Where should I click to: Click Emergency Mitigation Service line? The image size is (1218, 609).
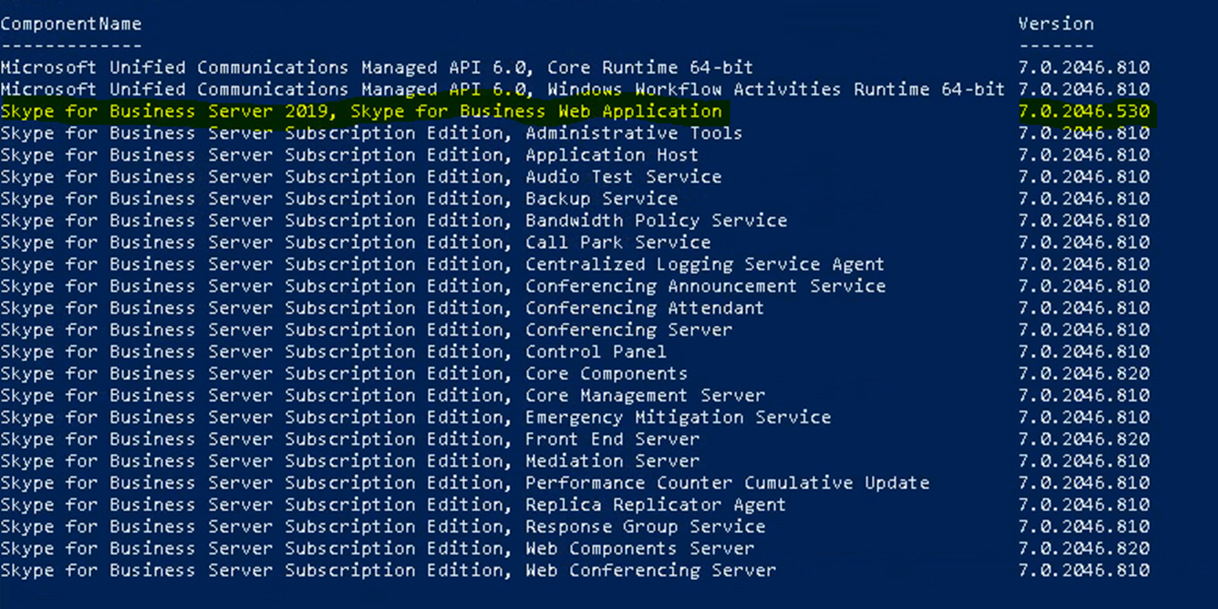(678, 417)
